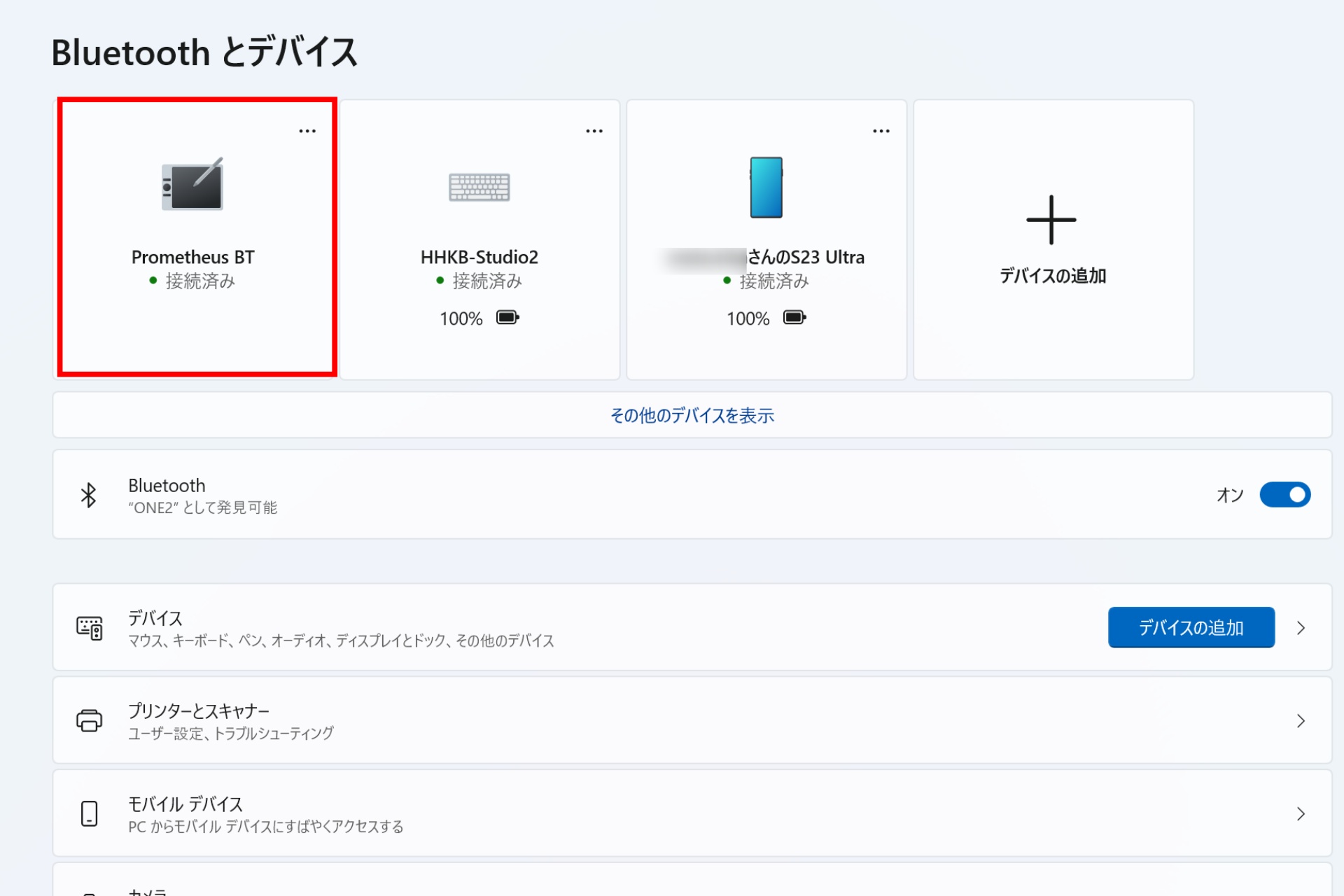
Task: Select the Prometheus BT device name
Action: coord(192,257)
